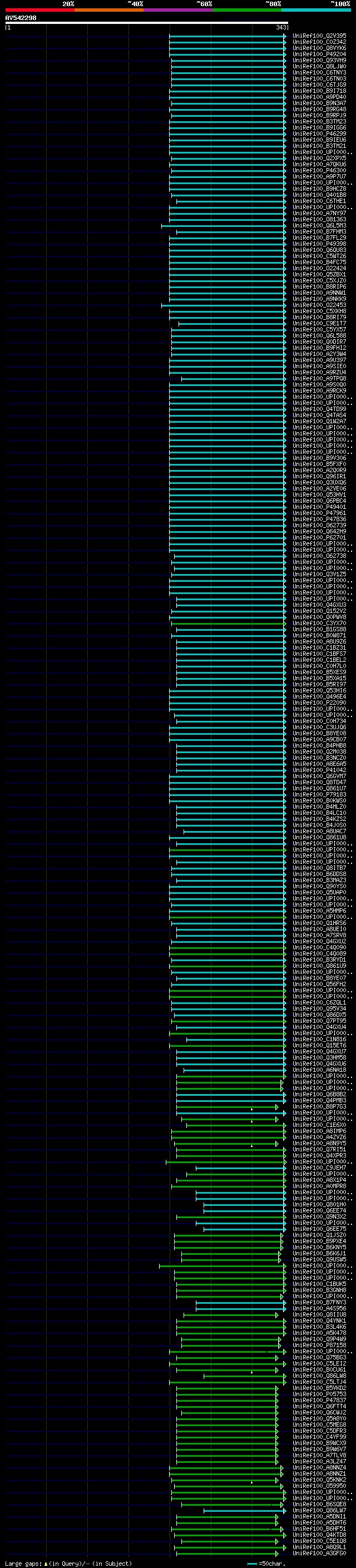The width and height of the screenshot is (356, 1568).
Task: Open hit UniRef100_C0Z342
Action: 319,42
